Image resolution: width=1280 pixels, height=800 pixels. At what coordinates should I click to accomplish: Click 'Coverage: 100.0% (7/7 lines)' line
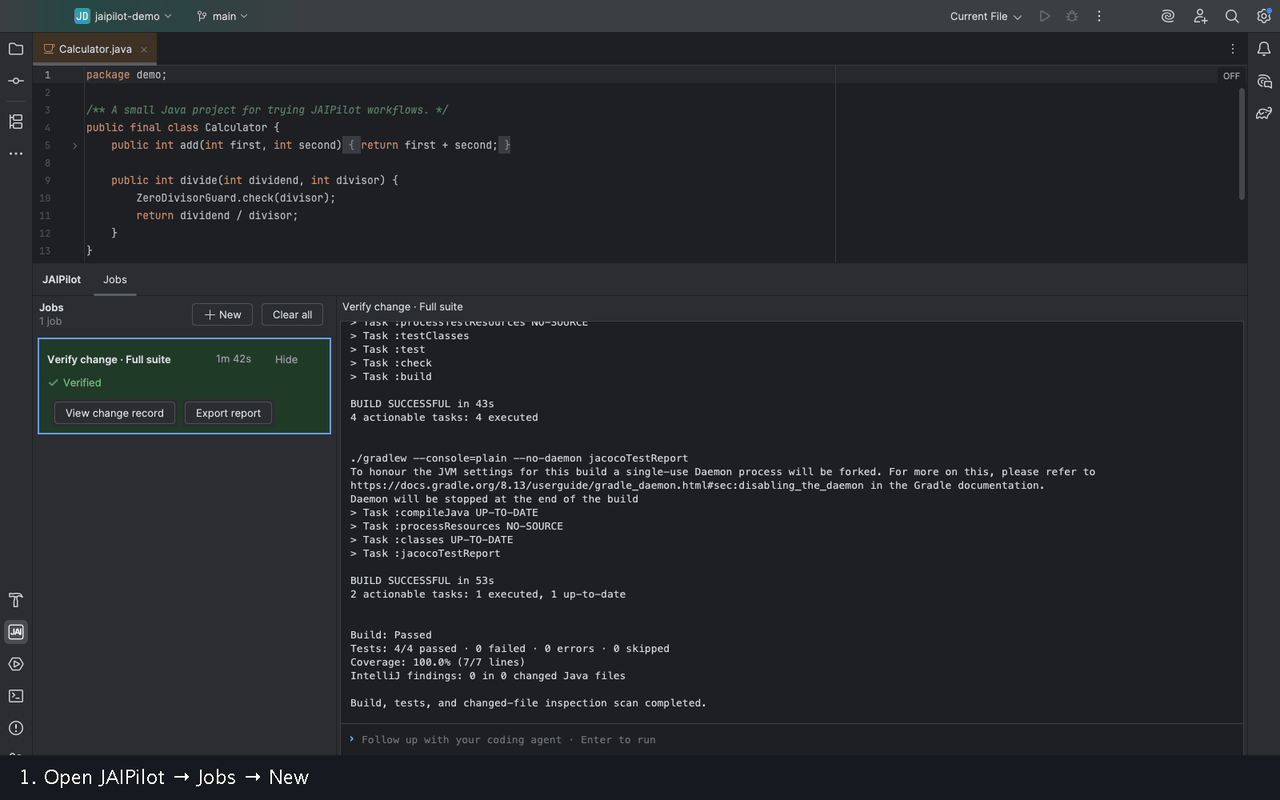[x=438, y=662]
